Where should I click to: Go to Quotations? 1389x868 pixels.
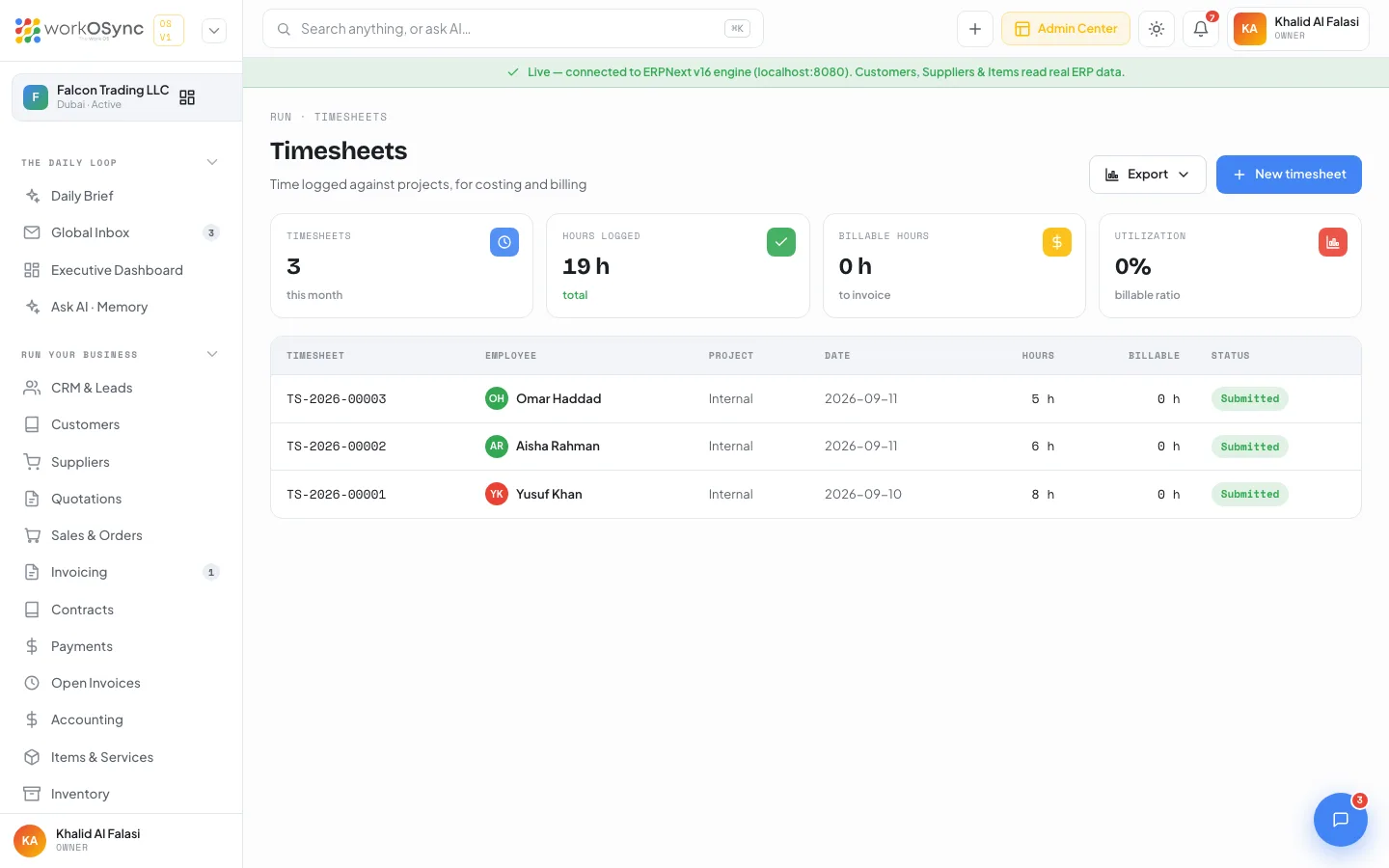[122, 499]
